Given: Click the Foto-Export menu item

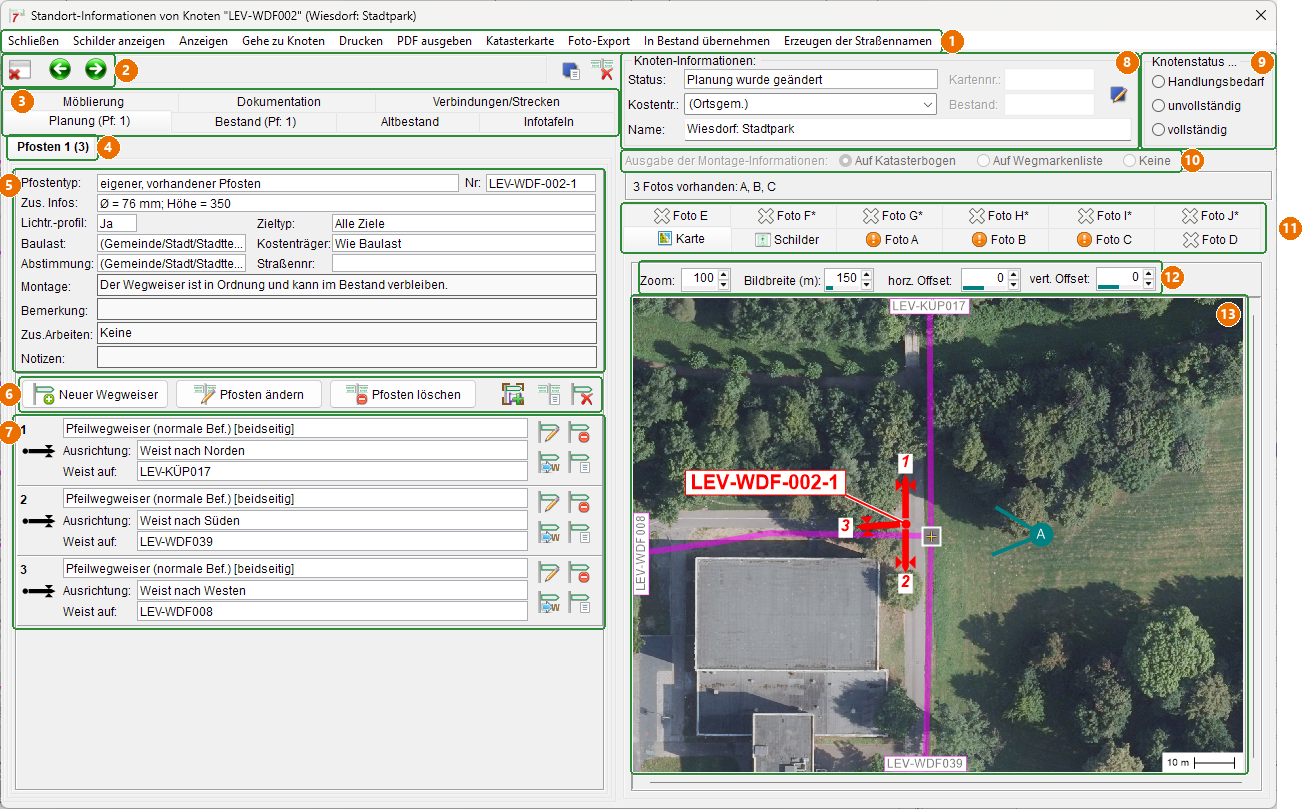Looking at the screenshot, I should click(599, 41).
